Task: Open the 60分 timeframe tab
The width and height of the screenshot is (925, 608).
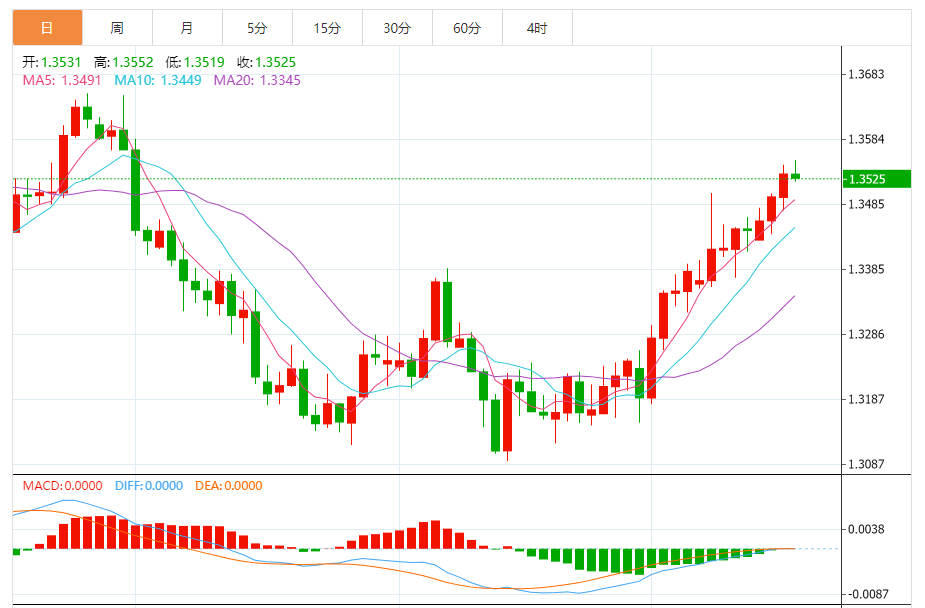Action: 467,28
